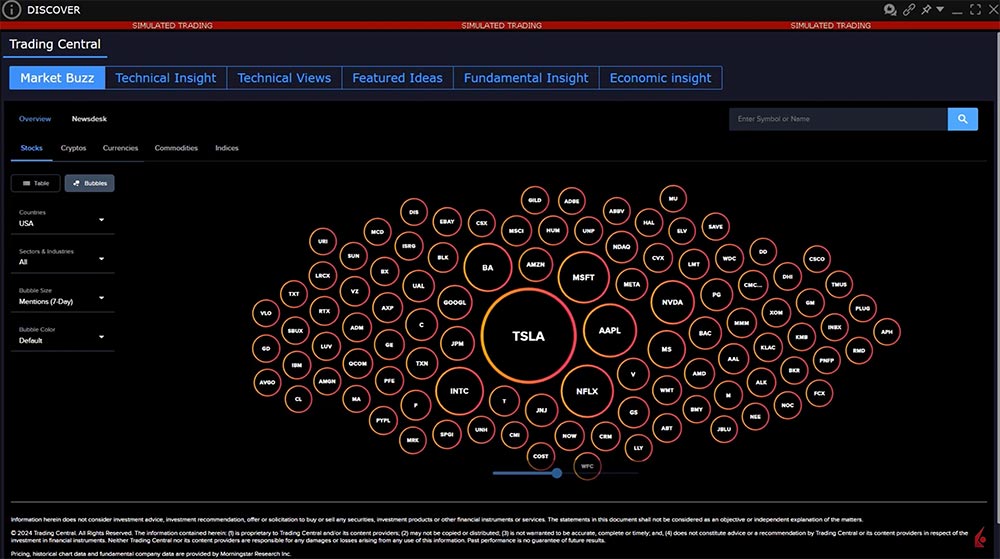Click the link chain icon in title bar
Image resolution: width=1000 pixels, height=559 pixels.
point(909,10)
